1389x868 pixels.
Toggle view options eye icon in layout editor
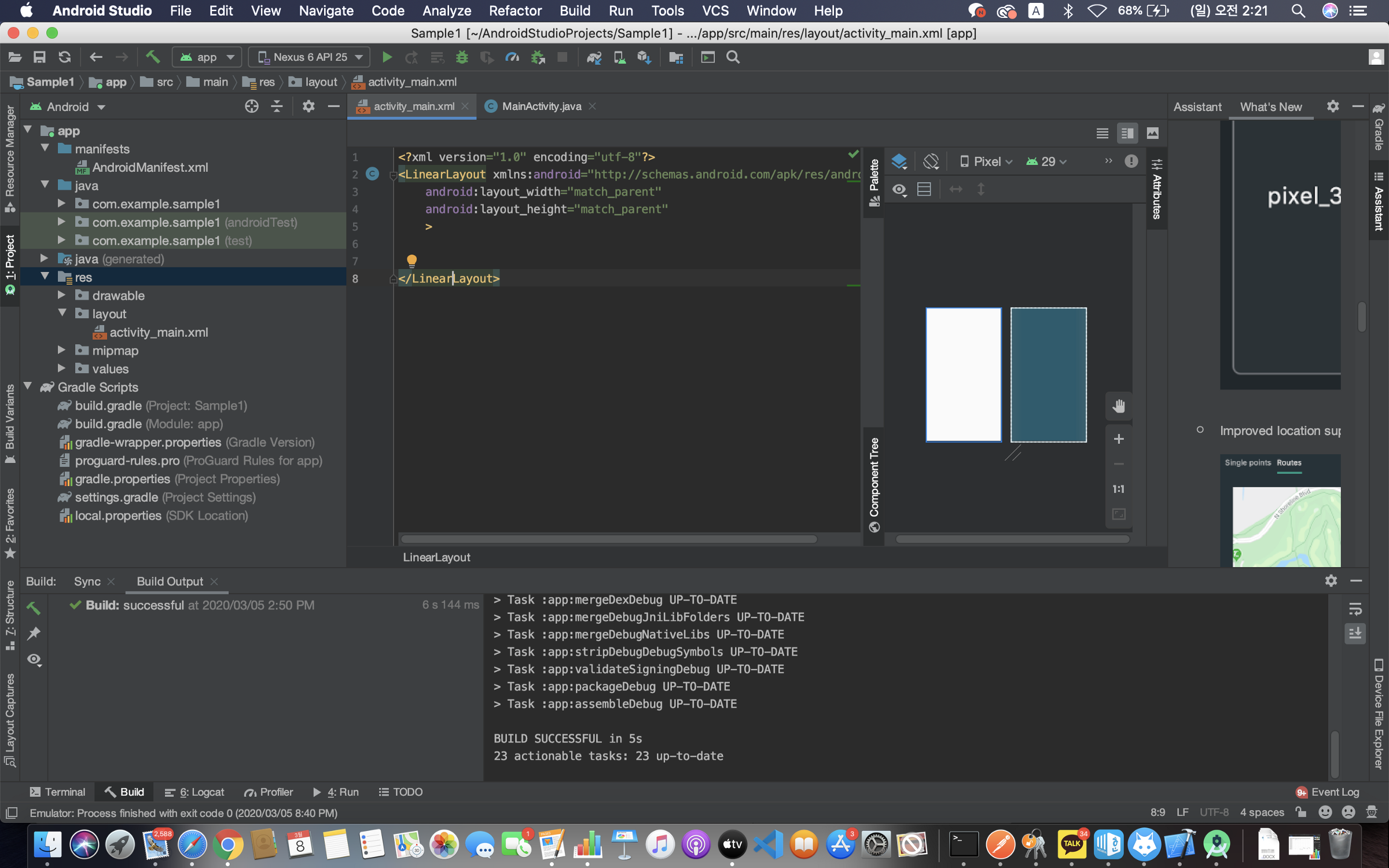pyautogui.click(x=899, y=189)
